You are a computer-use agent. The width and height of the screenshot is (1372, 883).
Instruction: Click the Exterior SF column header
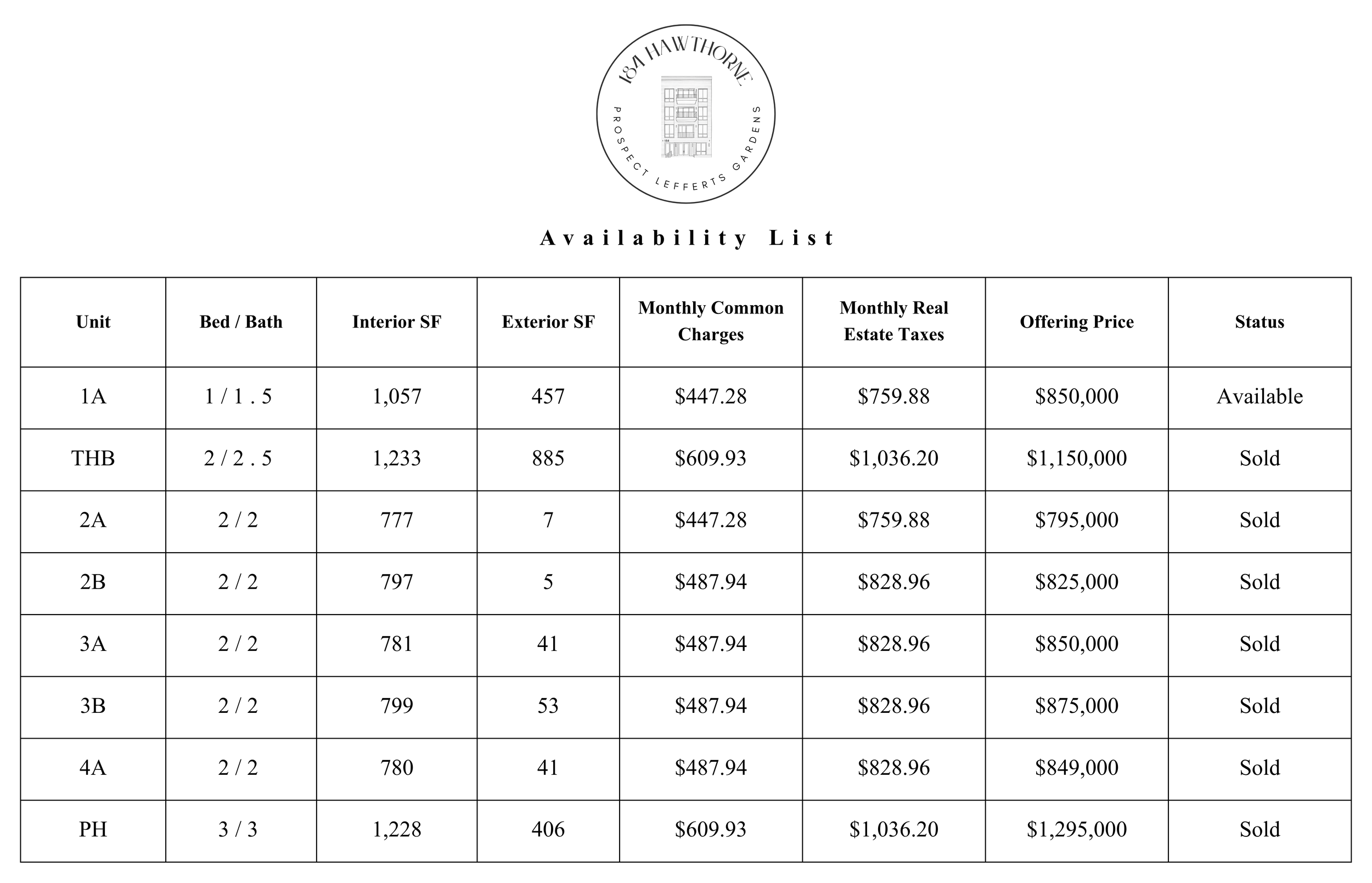[x=548, y=322]
